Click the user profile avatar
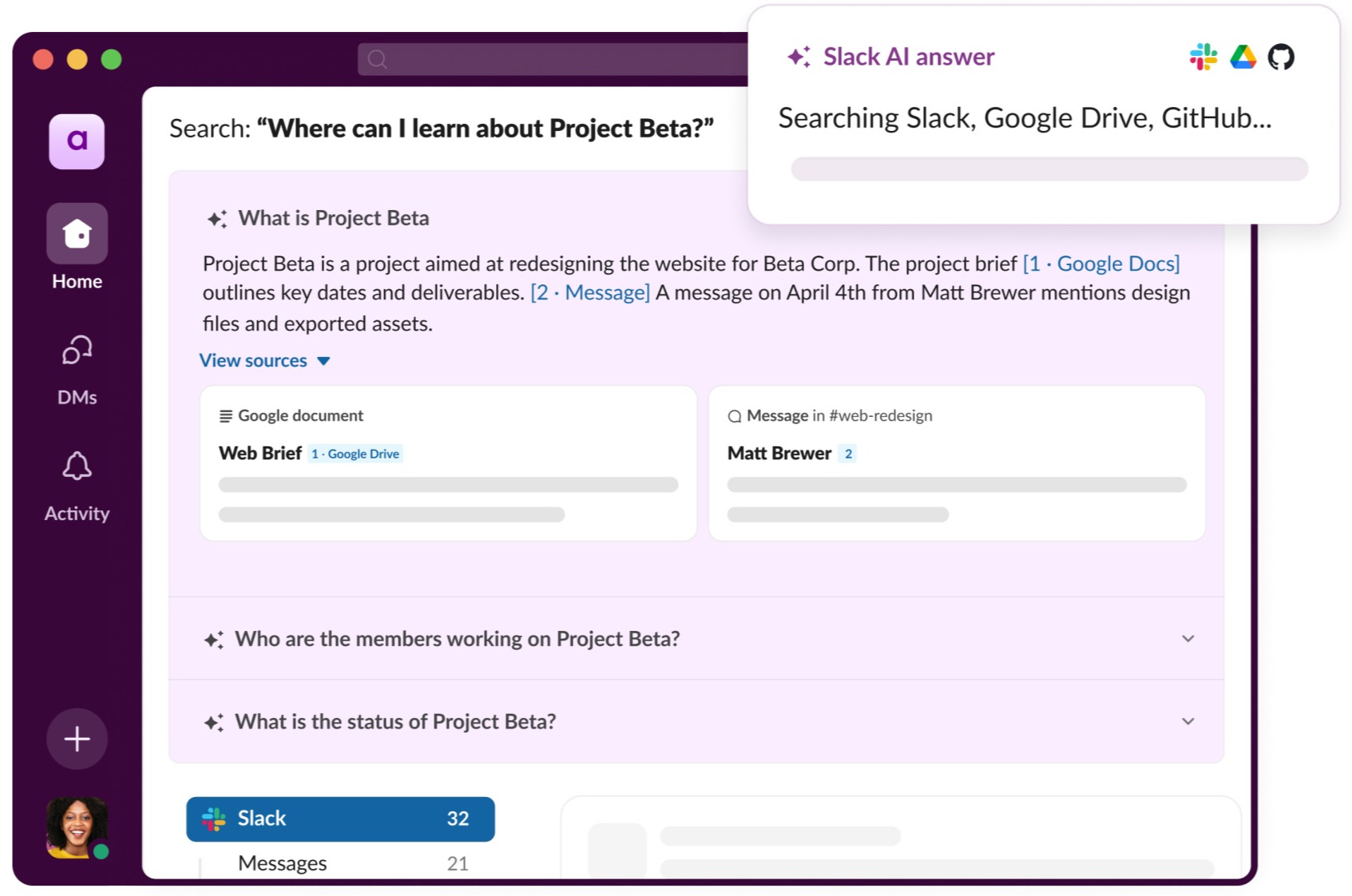Screen dimensions: 1352x896 click(77, 827)
